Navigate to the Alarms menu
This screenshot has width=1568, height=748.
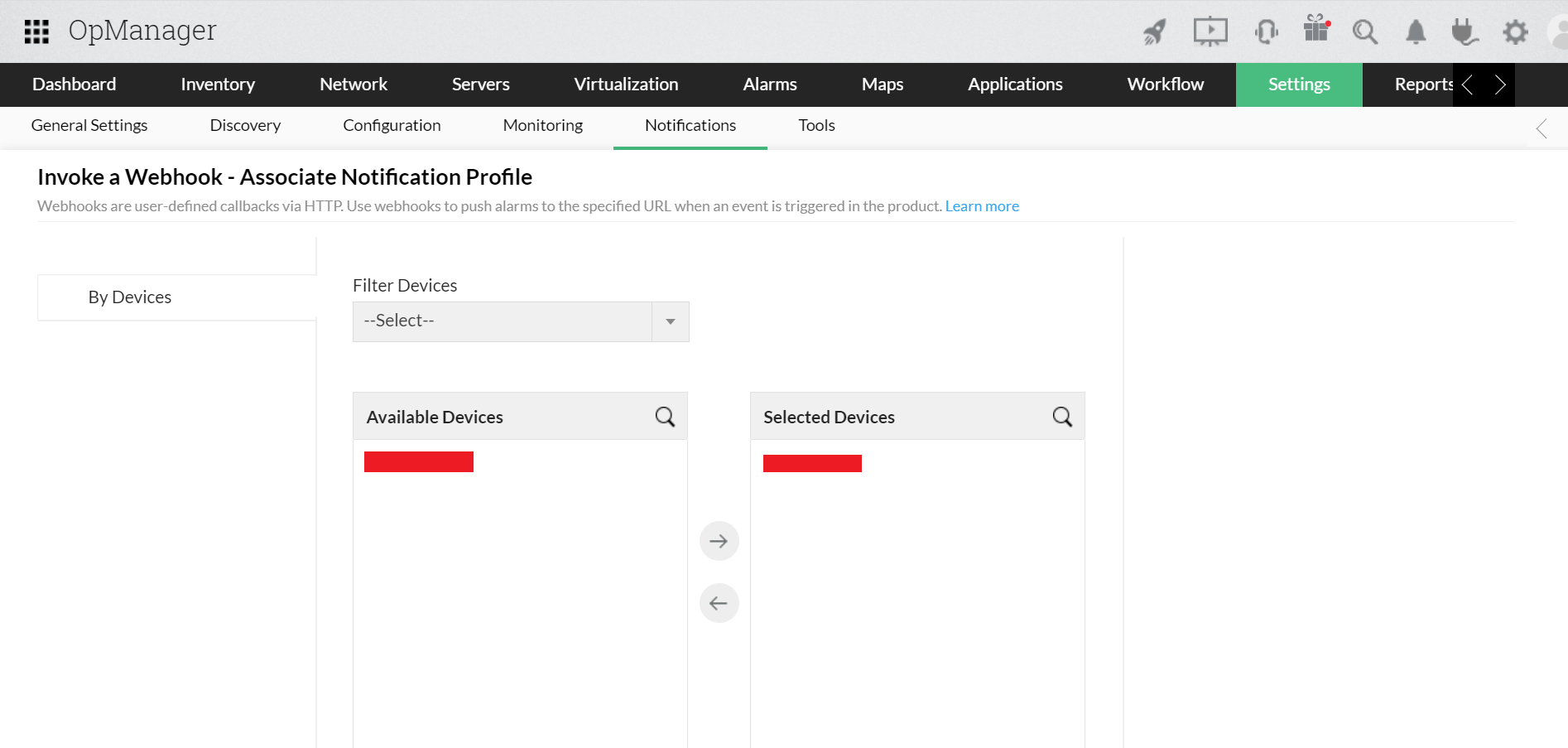tap(770, 84)
